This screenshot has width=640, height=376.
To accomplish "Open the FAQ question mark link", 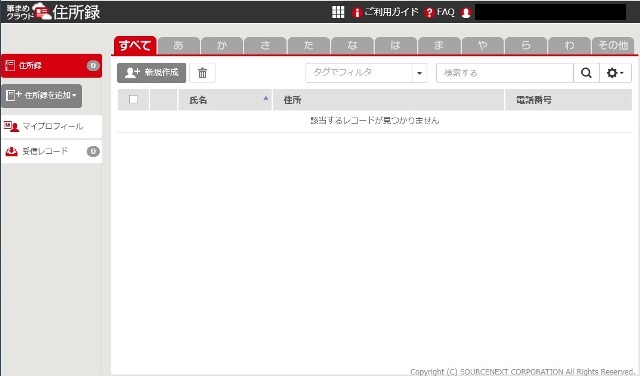I will [439, 12].
